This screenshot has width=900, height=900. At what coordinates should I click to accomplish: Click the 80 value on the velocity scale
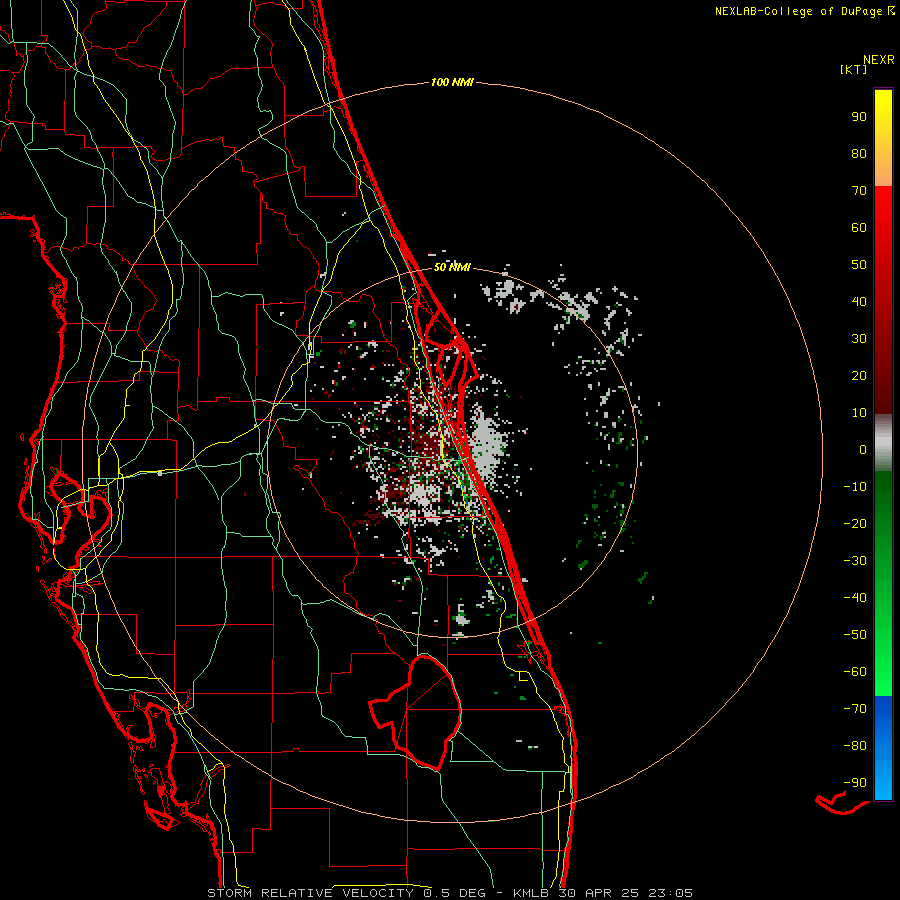[x=859, y=154]
